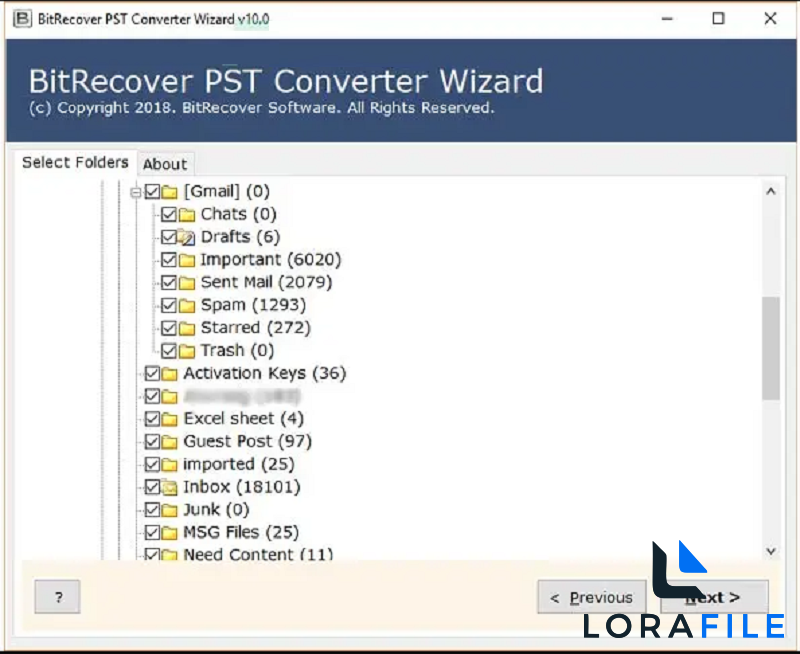Uncheck the Spam (1293) checkbox
Image resolution: width=800 pixels, height=654 pixels.
[x=169, y=305]
